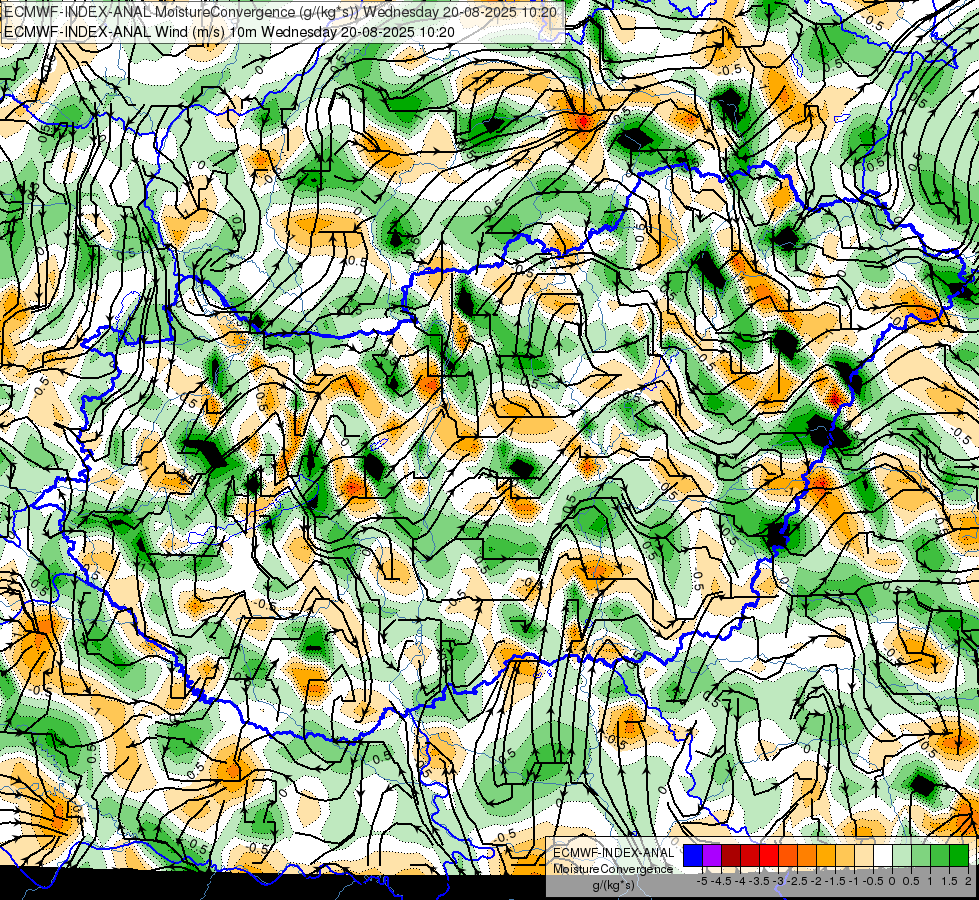Click the -0.5 tick label in the legend scale
This screenshot has height=900, width=979.
pos(873,881)
